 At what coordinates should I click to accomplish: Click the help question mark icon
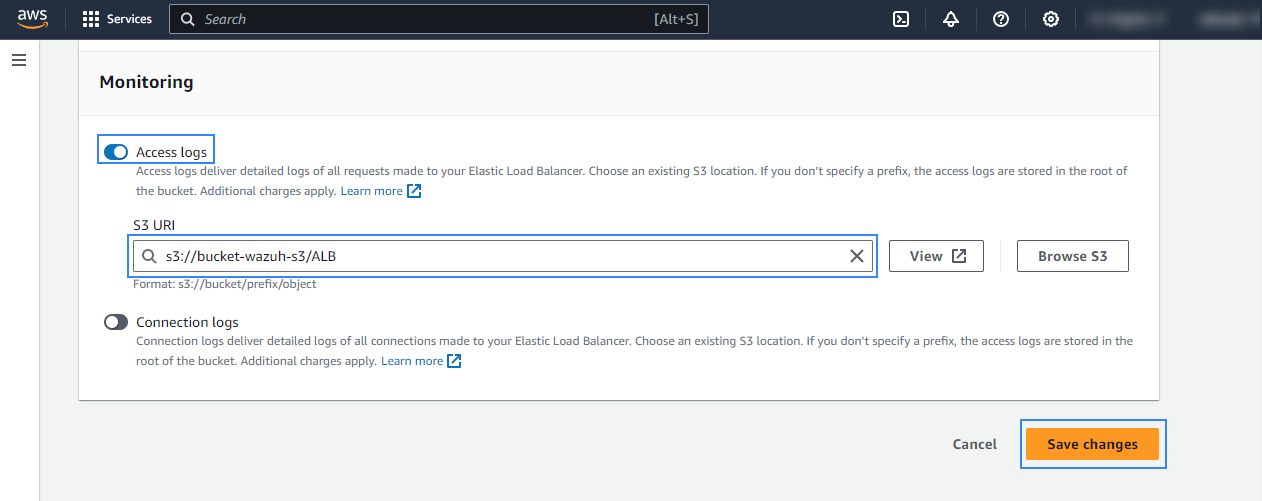(1001, 19)
